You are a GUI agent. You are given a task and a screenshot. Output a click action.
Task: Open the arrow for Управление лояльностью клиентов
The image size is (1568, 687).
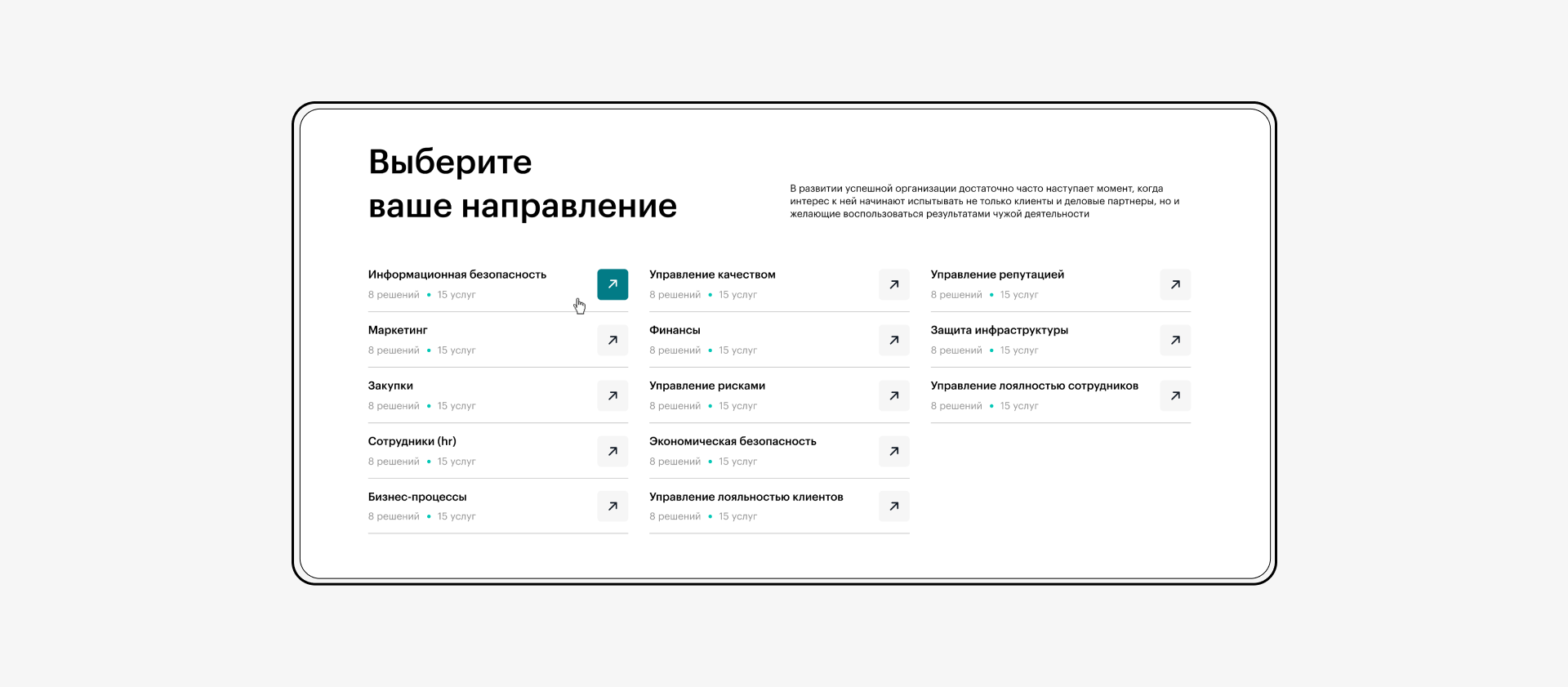(x=893, y=506)
